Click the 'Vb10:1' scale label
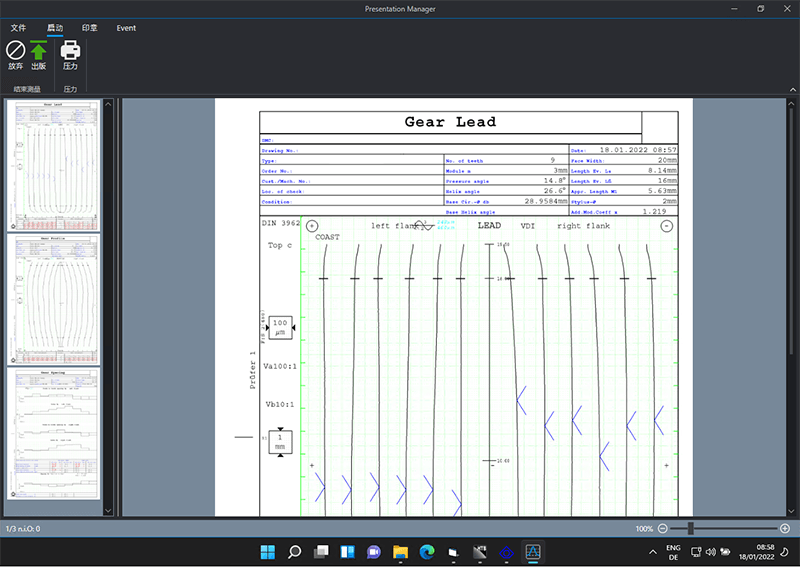This screenshot has height=567, width=800. click(x=280, y=404)
